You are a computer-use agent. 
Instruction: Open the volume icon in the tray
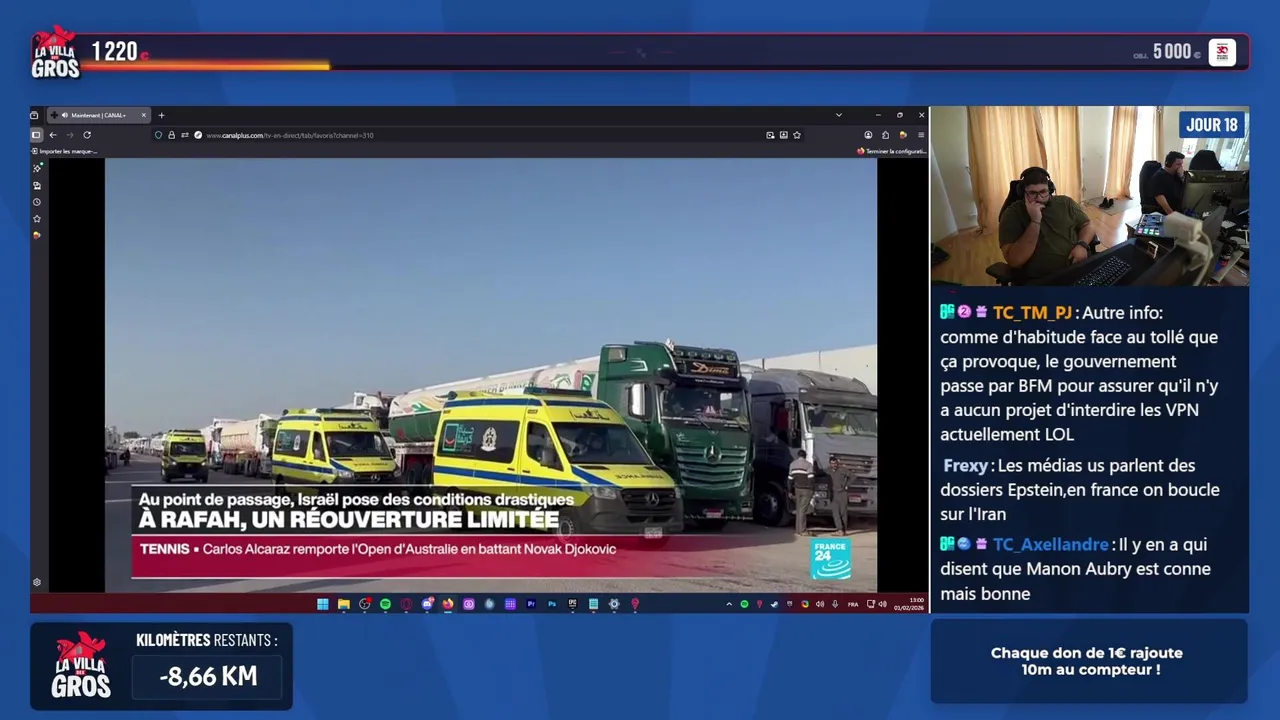click(882, 604)
